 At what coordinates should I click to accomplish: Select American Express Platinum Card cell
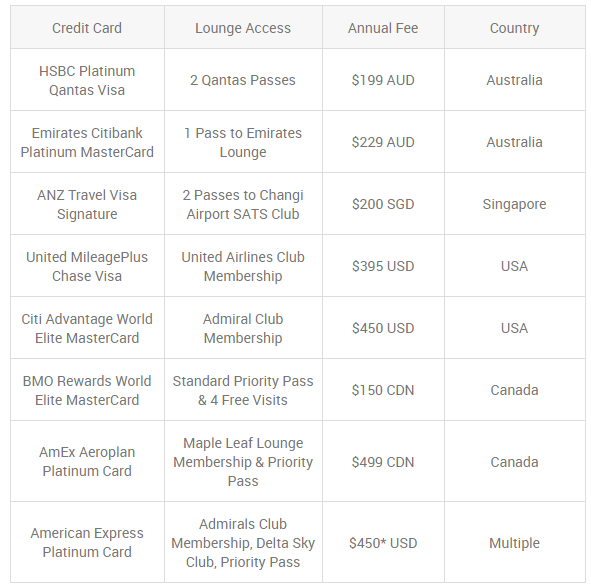pyautogui.click(x=87, y=542)
